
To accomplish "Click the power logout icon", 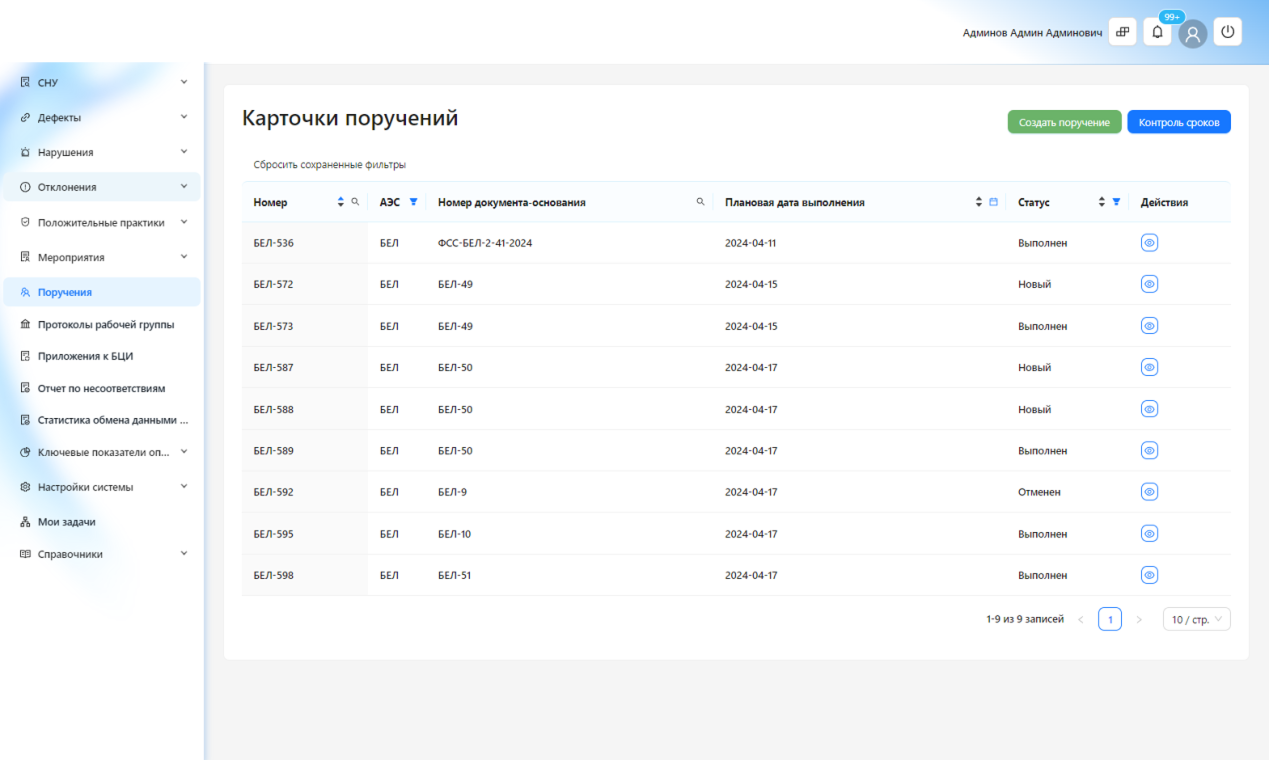I will pyautogui.click(x=1227, y=32).
